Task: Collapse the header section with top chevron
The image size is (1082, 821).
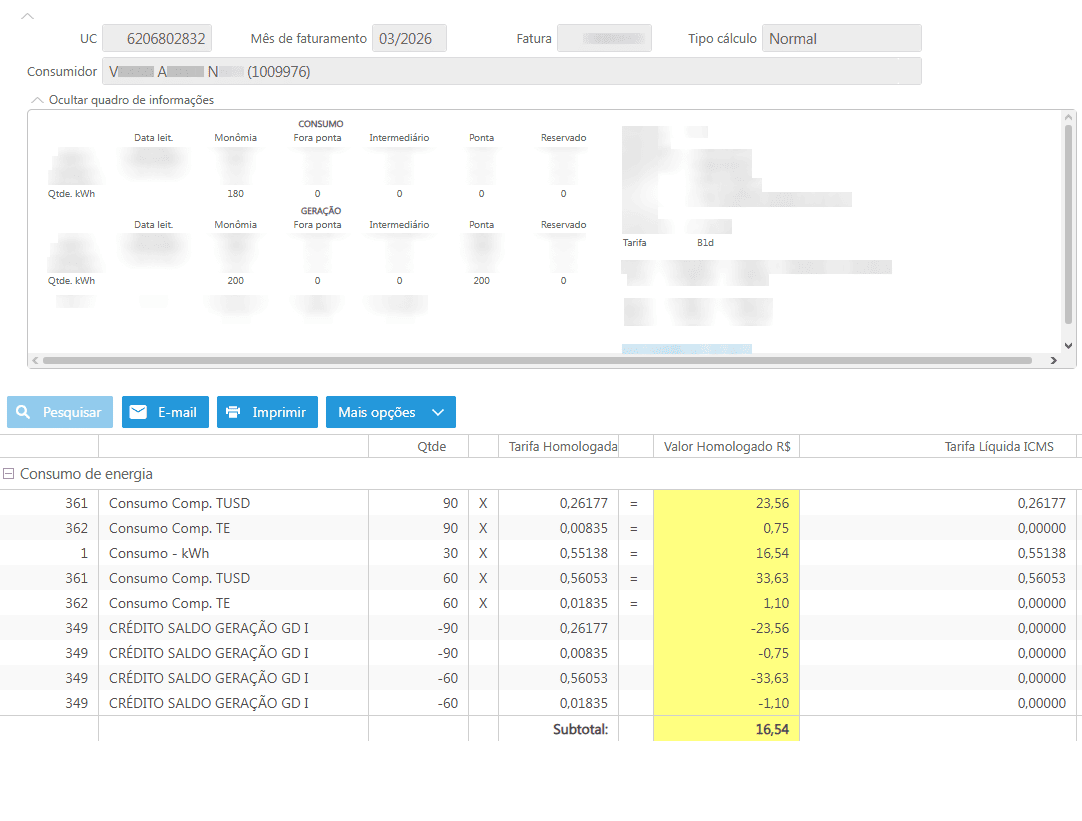Action: (x=28, y=16)
